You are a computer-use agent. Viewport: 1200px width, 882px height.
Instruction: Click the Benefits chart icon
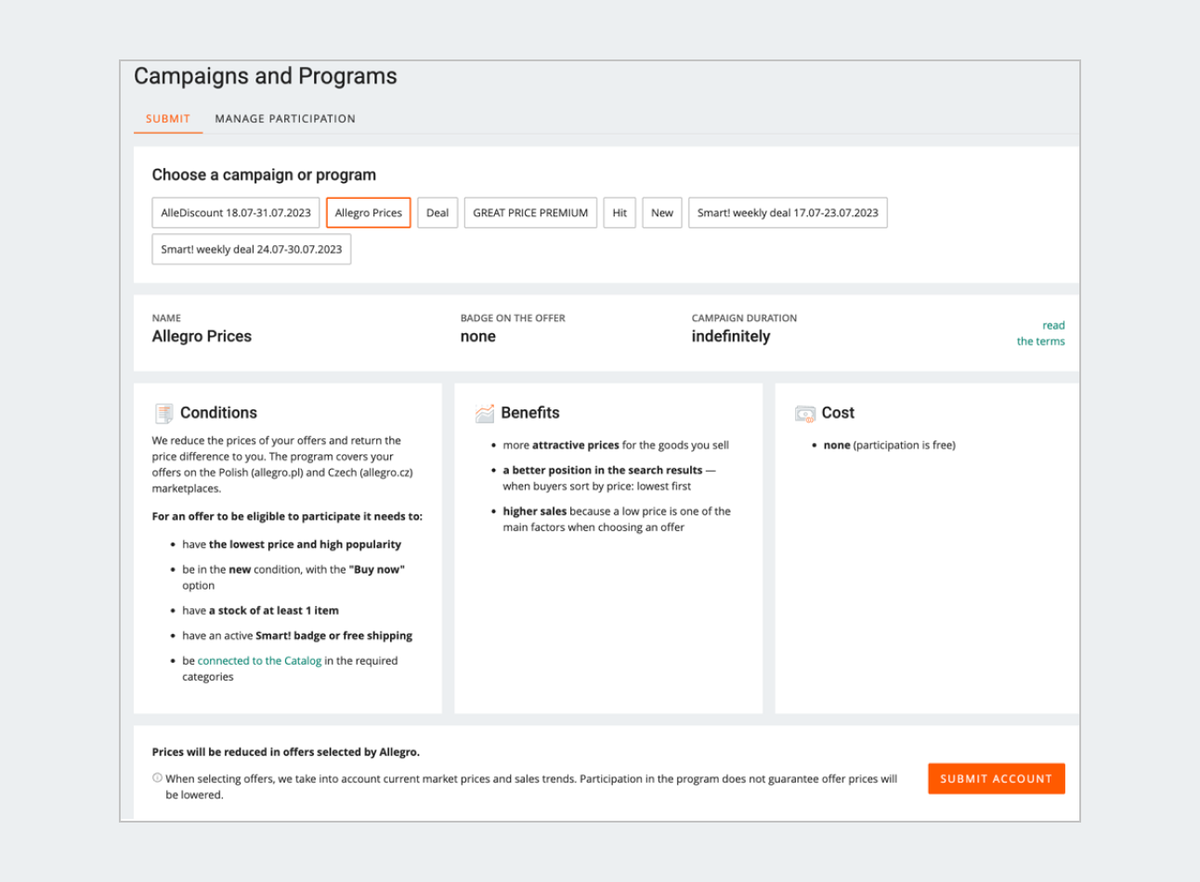[484, 413]
